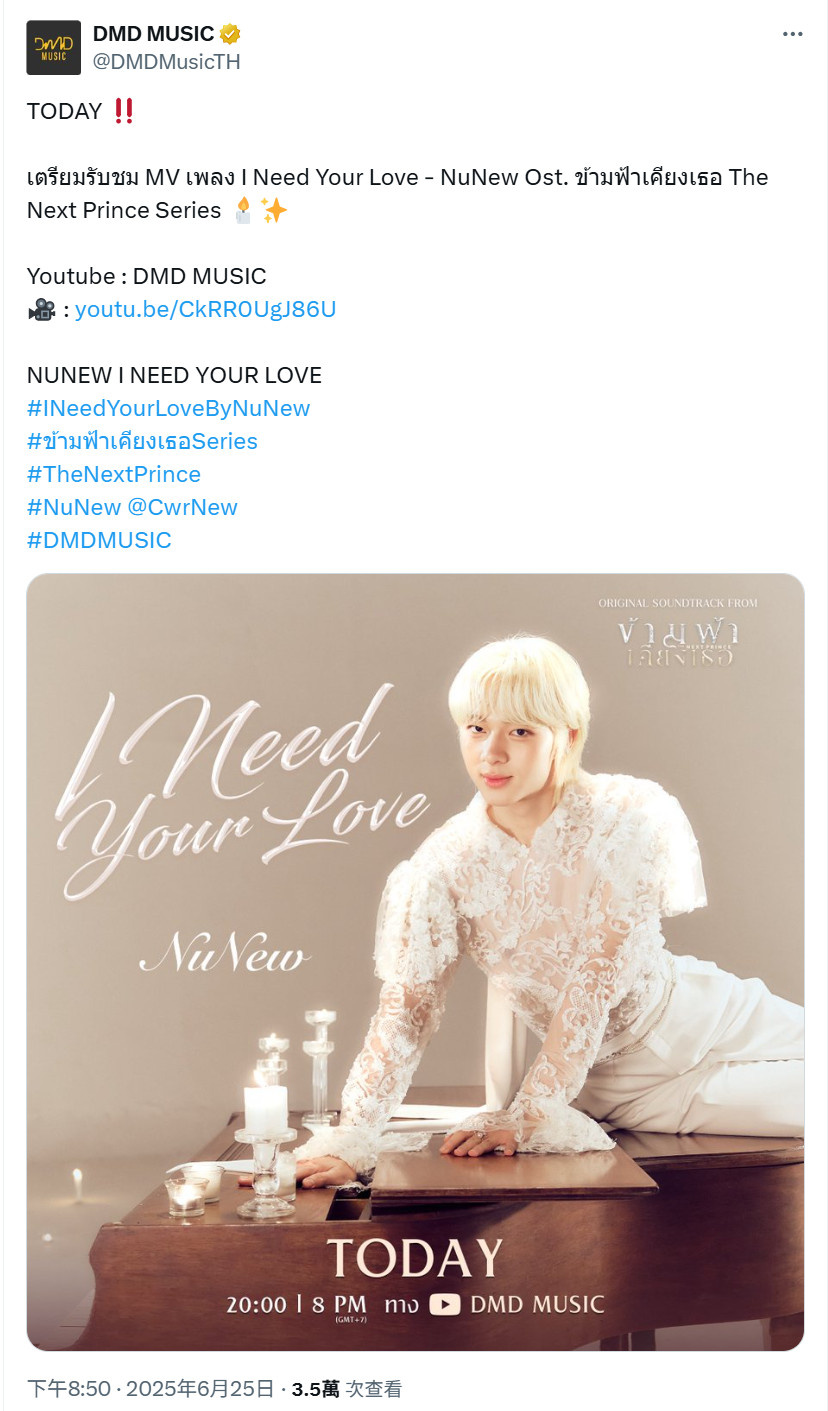Open the three-dot more options menu

coord(792,34)
